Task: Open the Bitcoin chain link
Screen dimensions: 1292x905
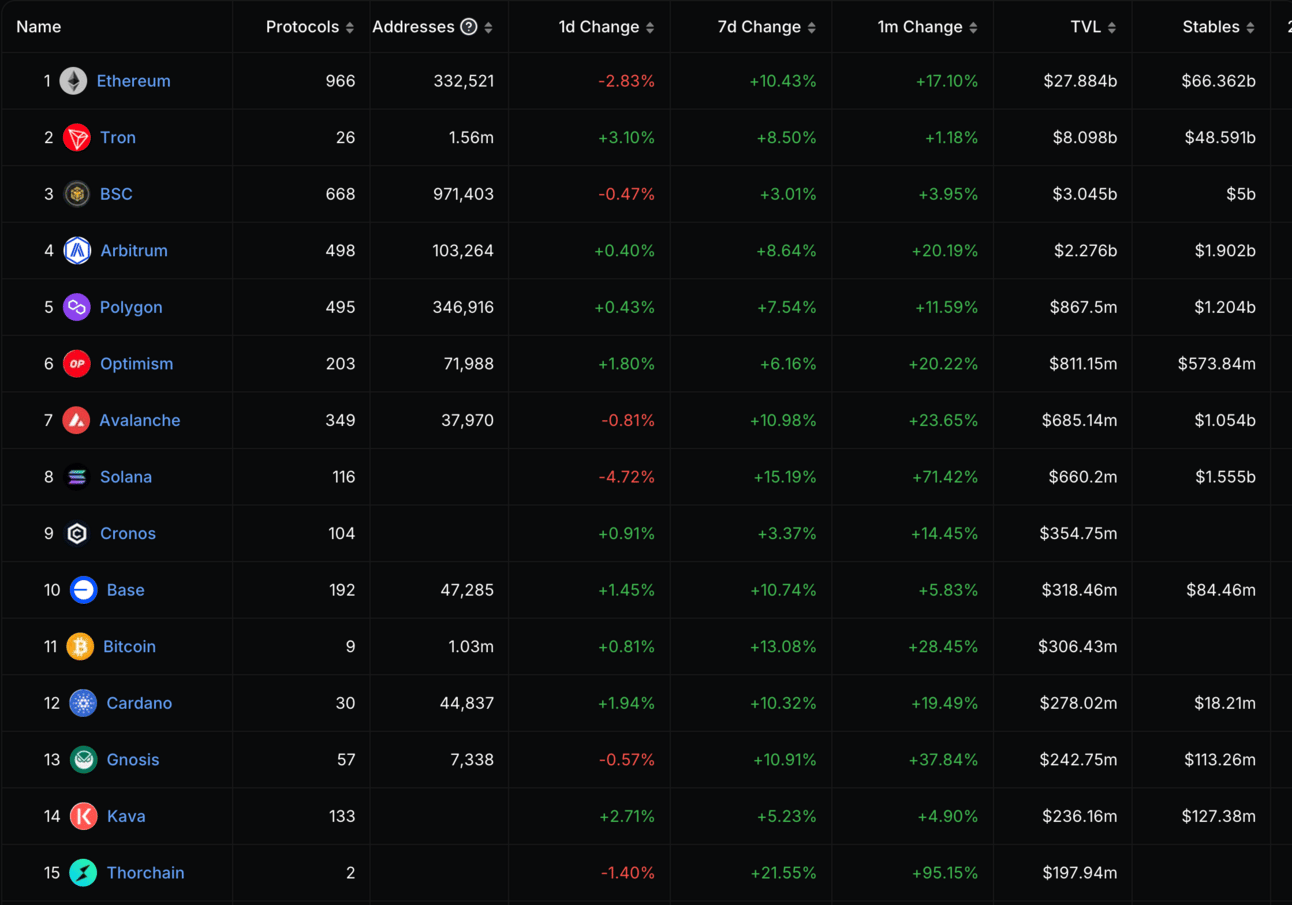Action: (x=129, y=647)
